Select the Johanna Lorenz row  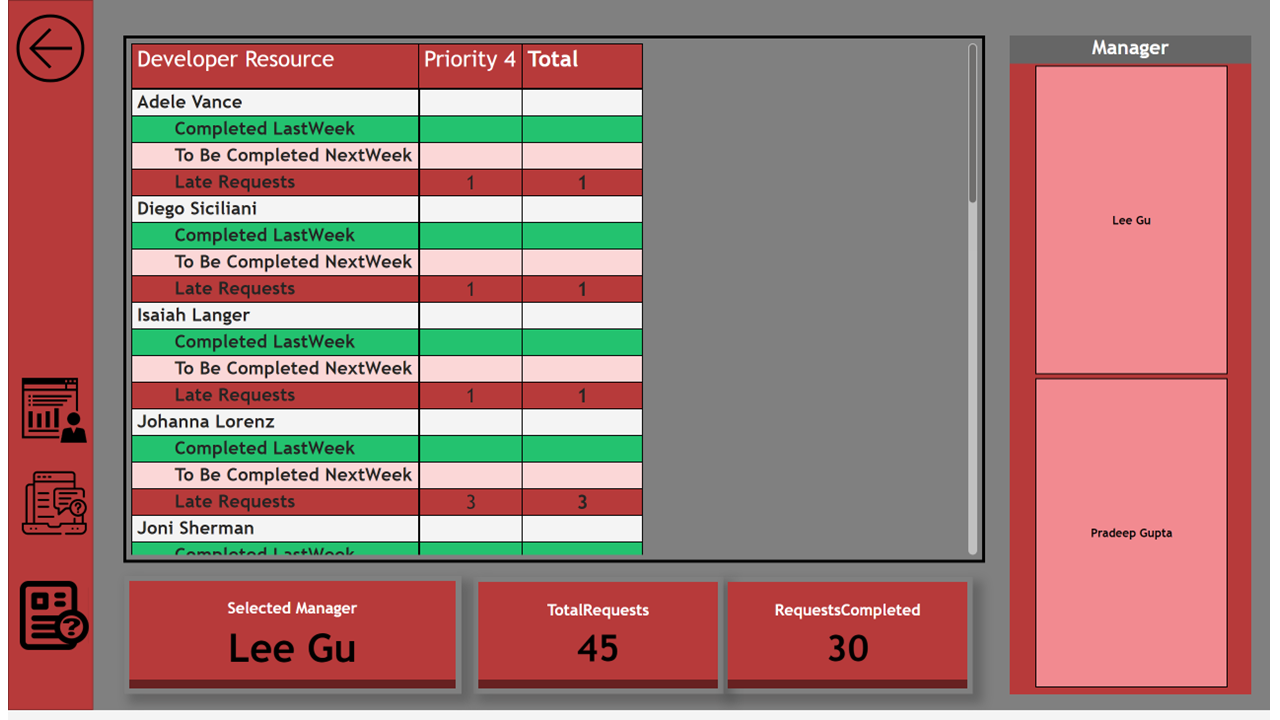(x=205, y=422)
